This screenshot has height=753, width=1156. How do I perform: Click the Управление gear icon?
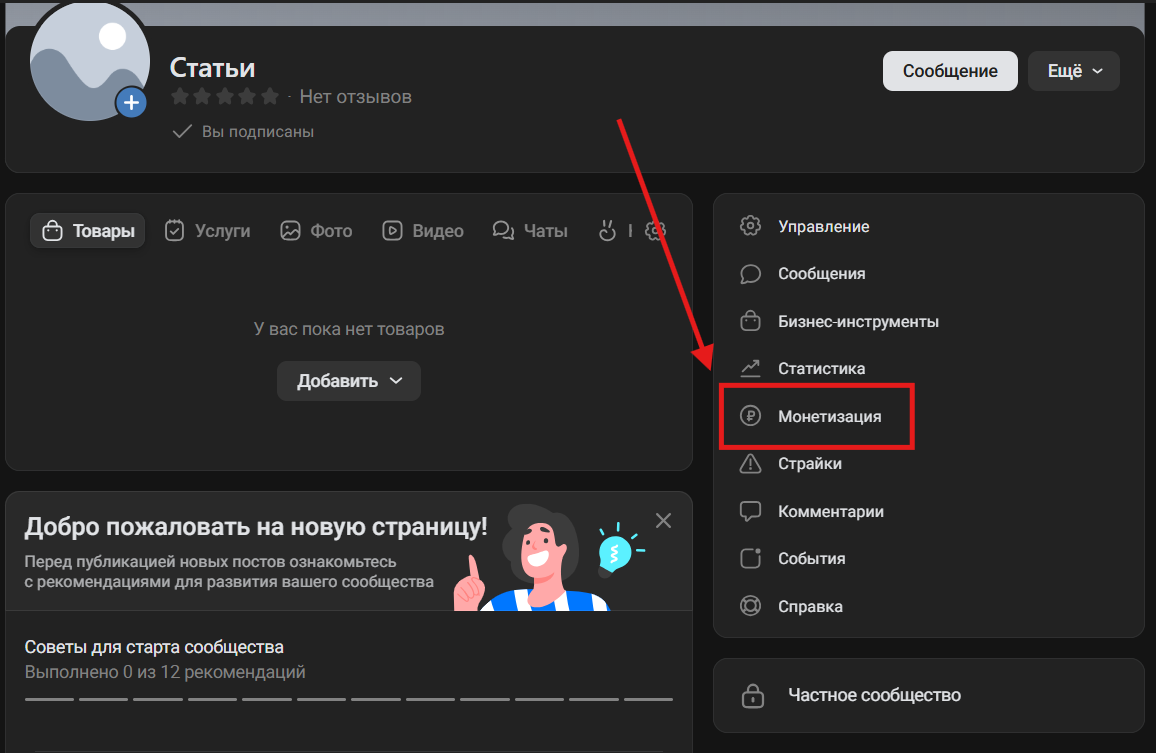pyautogui.click(x=750, y=226)
